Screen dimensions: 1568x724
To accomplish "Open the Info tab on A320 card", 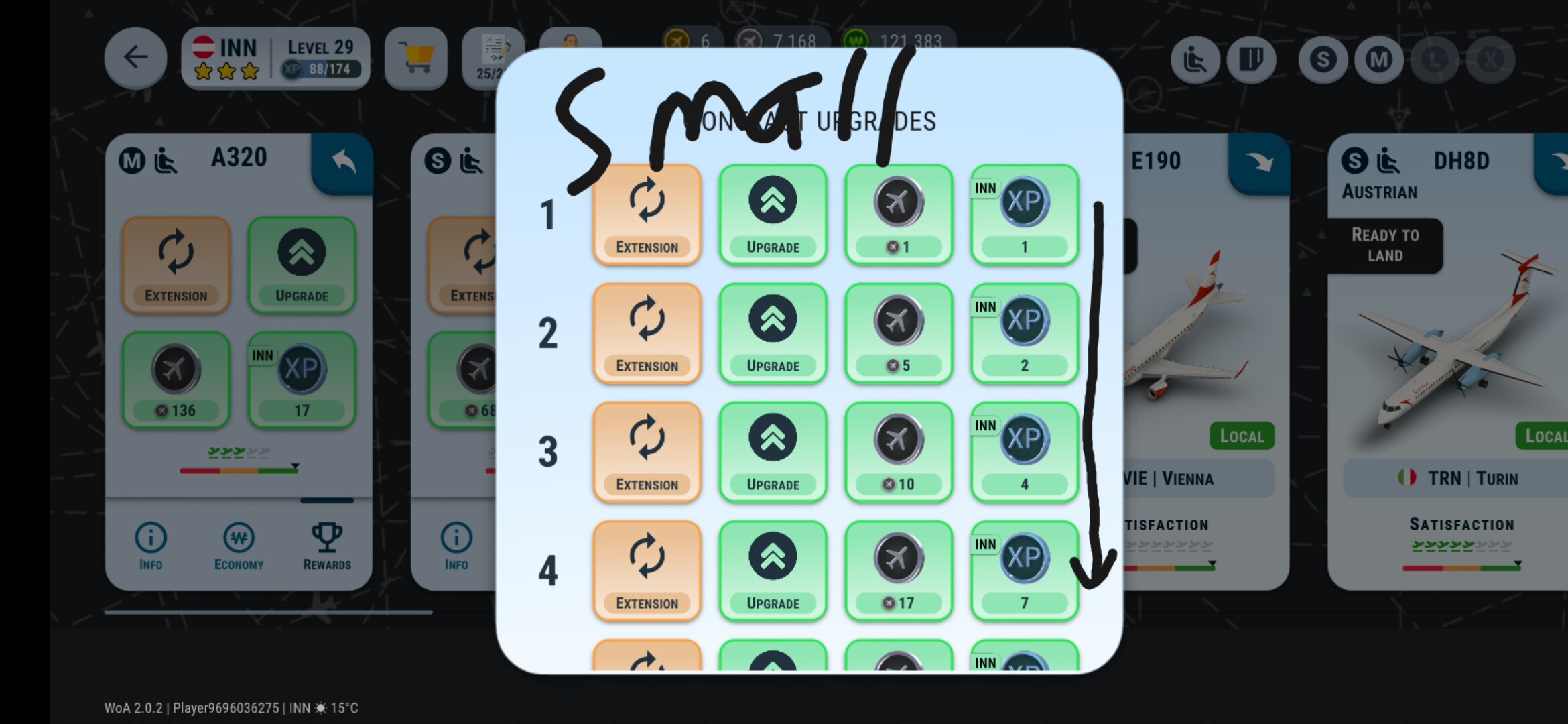I will coord(151,546).
